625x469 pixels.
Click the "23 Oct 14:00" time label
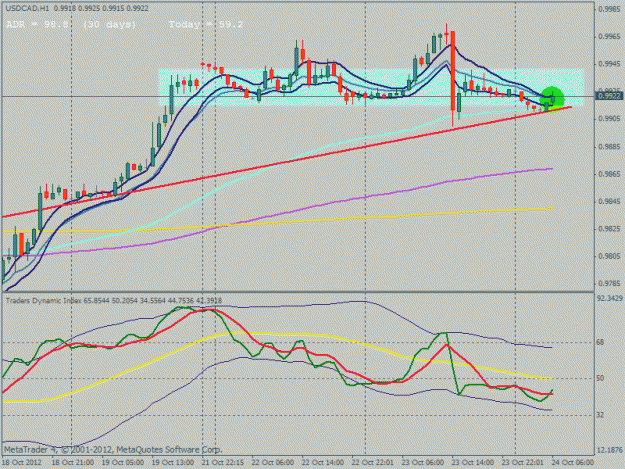tap(473, 463)
